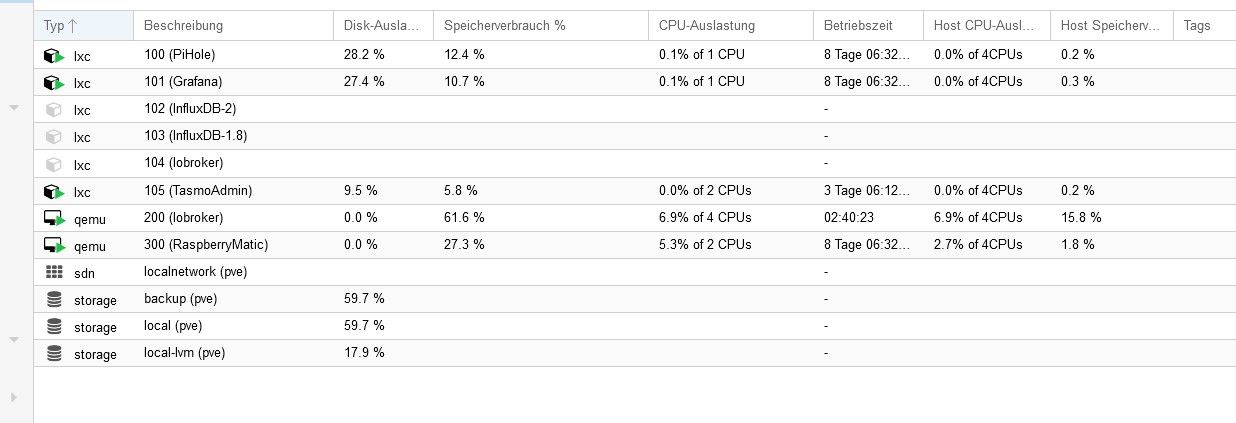
Task: Click the running LXC icon for 101 (Grafana)
Action: (x=53, y=82)
